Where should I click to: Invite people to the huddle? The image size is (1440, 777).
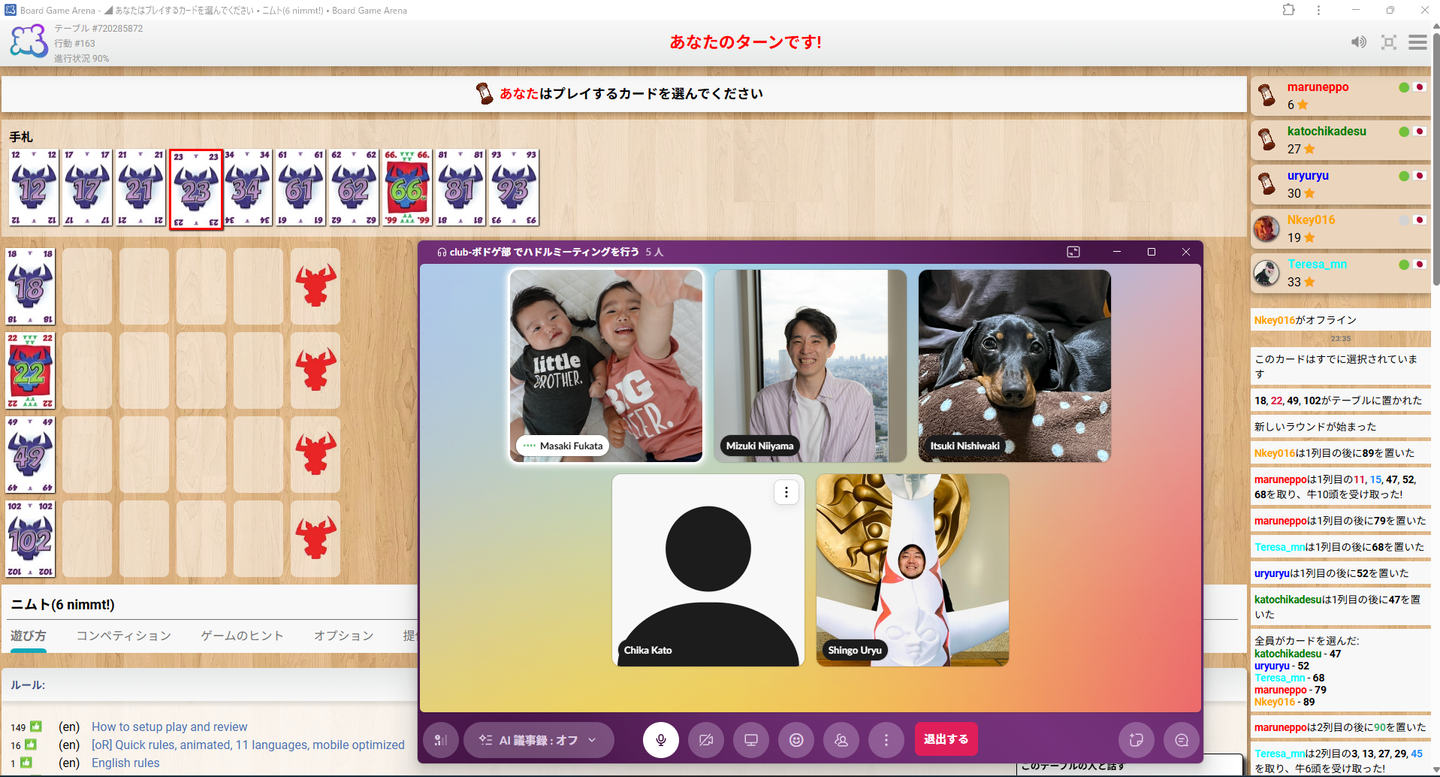[841, 740]
